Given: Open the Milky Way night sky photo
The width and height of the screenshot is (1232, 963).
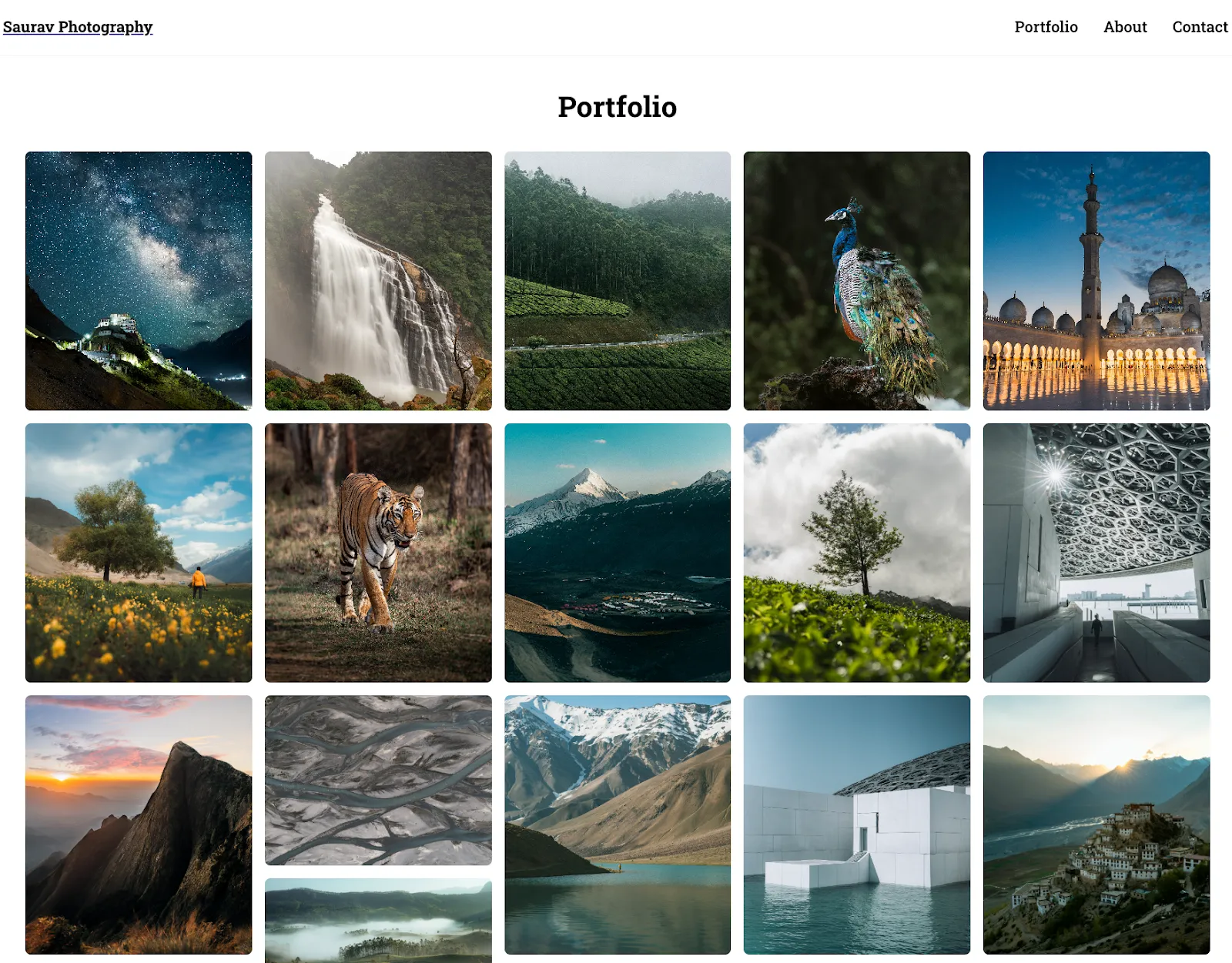Looking at the screenshot, I should 139,281.
